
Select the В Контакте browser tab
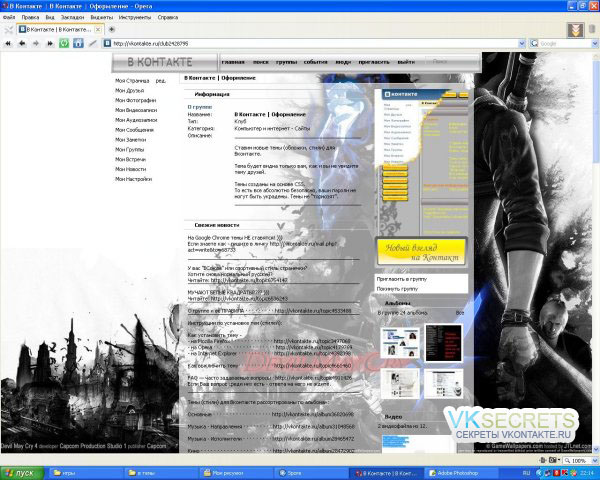tap(60, 29)
